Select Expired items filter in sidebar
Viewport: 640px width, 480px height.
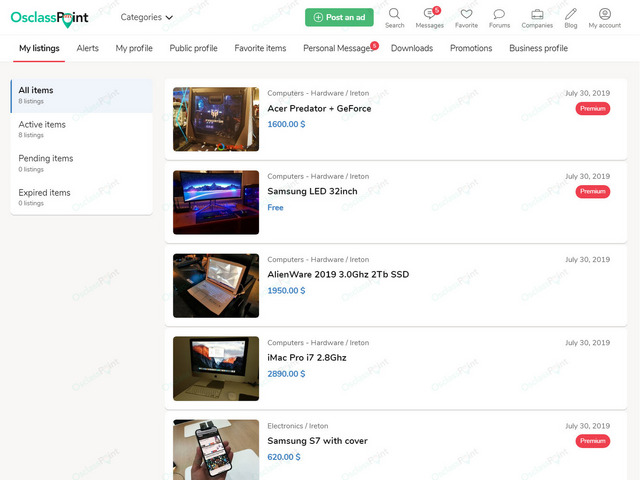pyautogui.click(x=82, y=197)
